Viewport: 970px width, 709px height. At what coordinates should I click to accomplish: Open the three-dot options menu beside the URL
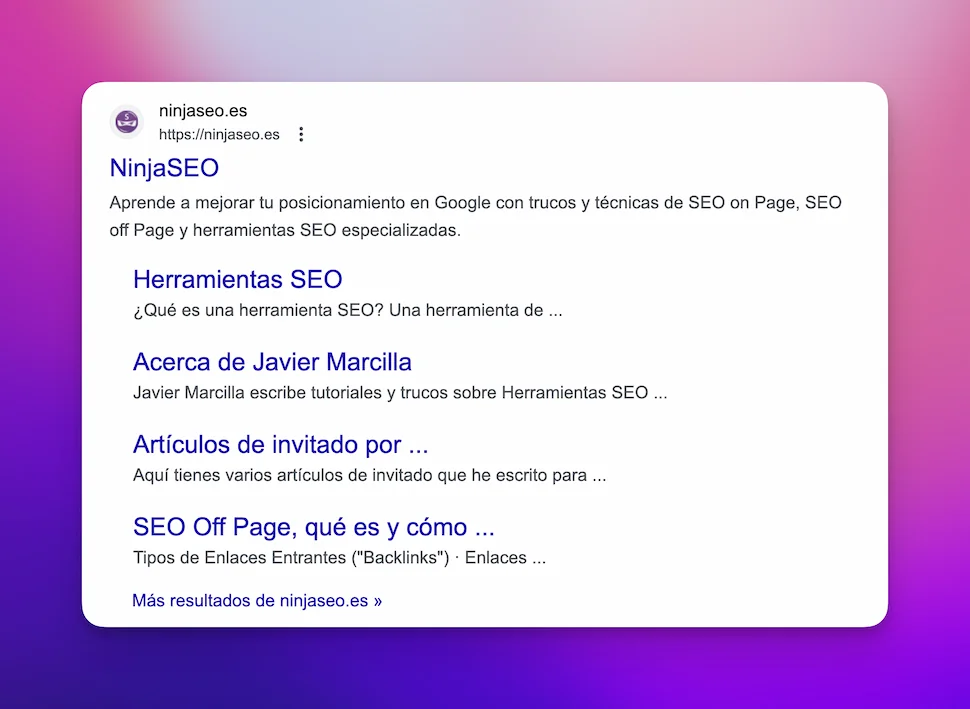301,134
